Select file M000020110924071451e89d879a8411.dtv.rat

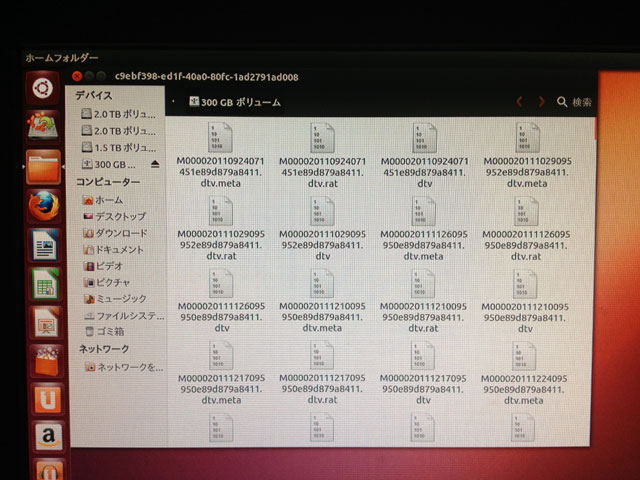pyautogui.click(x=322, y=155)
